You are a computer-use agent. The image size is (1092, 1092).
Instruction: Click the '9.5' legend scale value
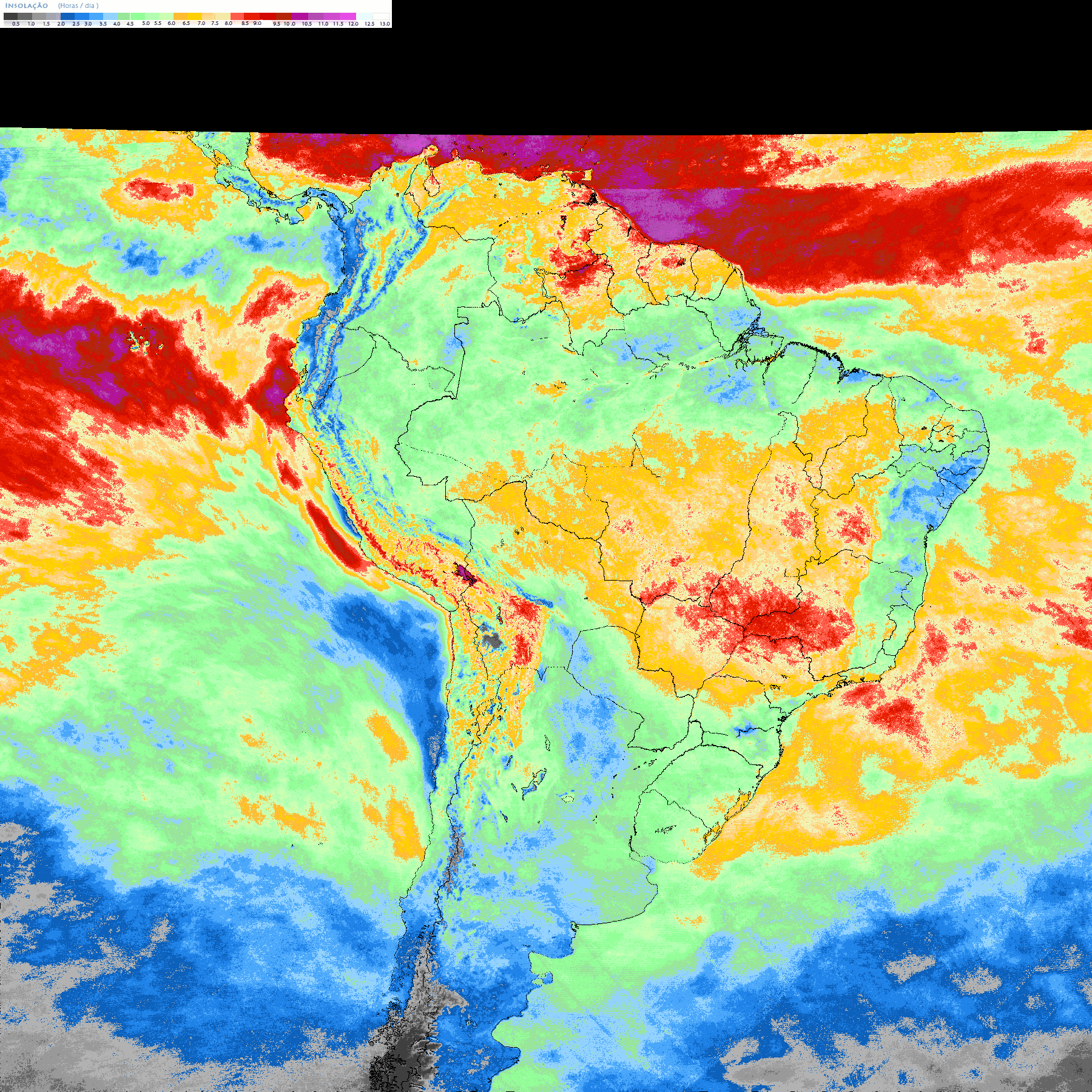[x=277, y=24]
